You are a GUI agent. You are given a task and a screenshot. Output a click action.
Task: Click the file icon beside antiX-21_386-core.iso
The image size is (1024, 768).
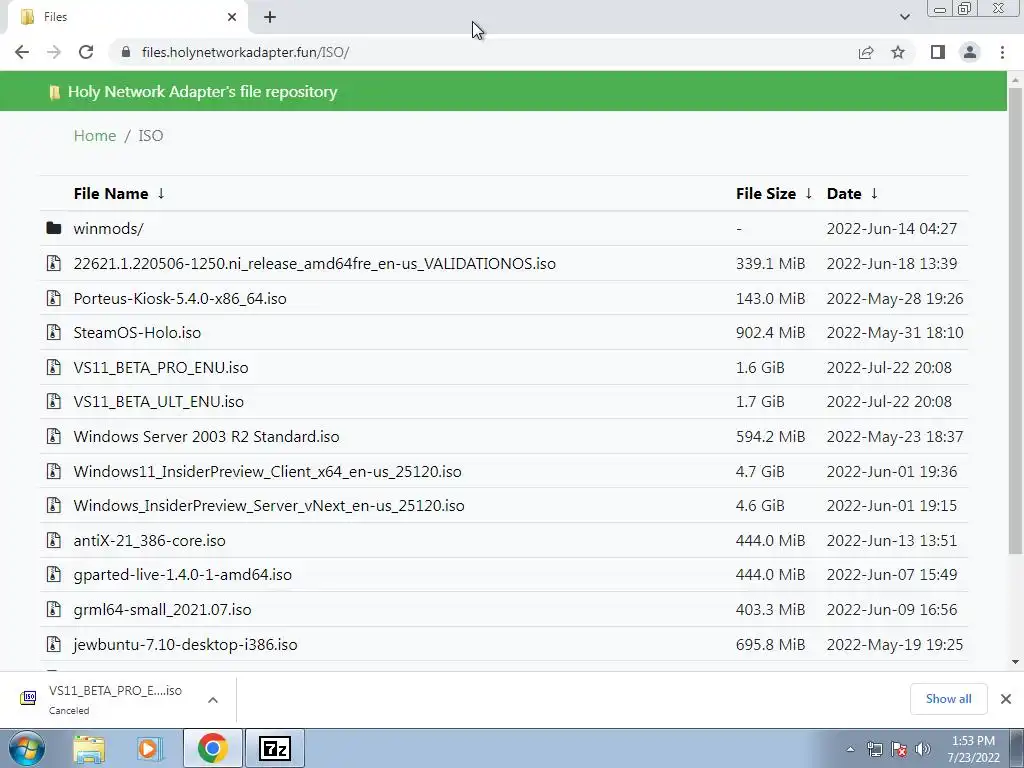coord(54,540)
